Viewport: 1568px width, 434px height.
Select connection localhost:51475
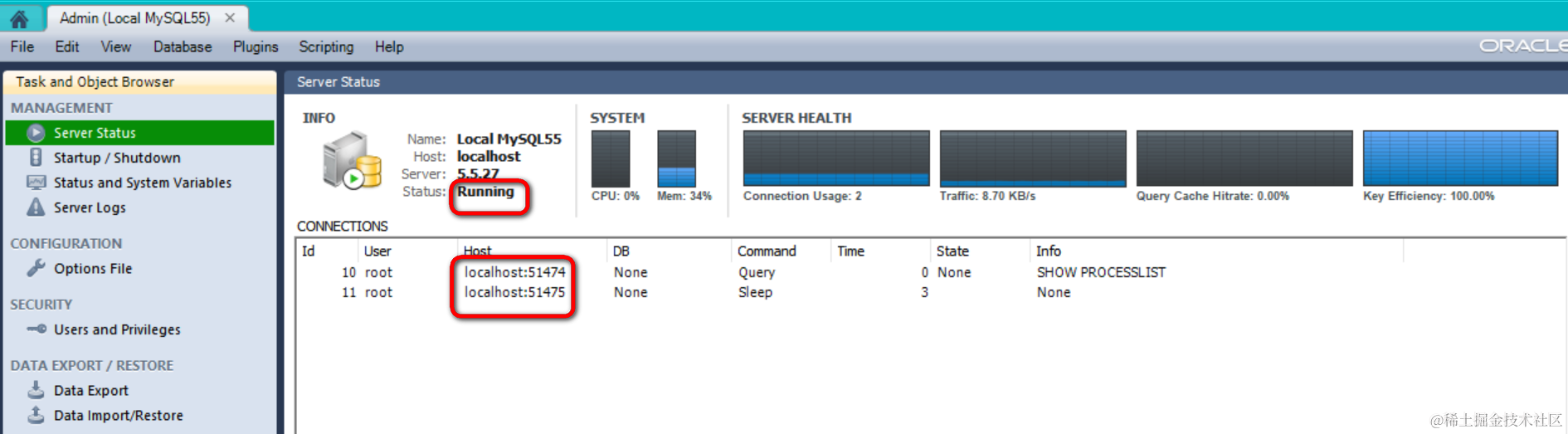point(514,292)
